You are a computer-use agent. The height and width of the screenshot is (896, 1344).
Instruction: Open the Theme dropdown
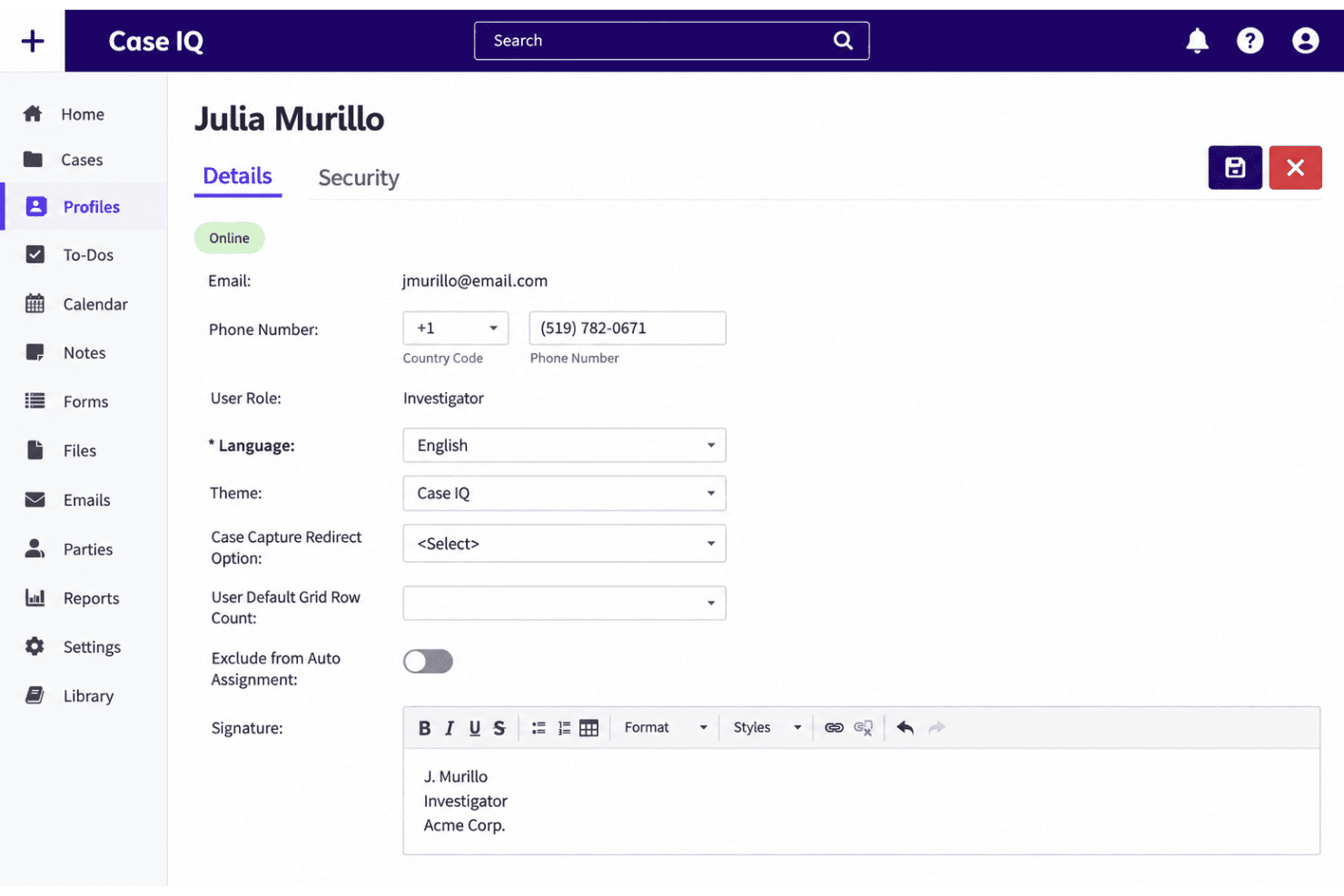pyautogui.click(x=565, y=494)
